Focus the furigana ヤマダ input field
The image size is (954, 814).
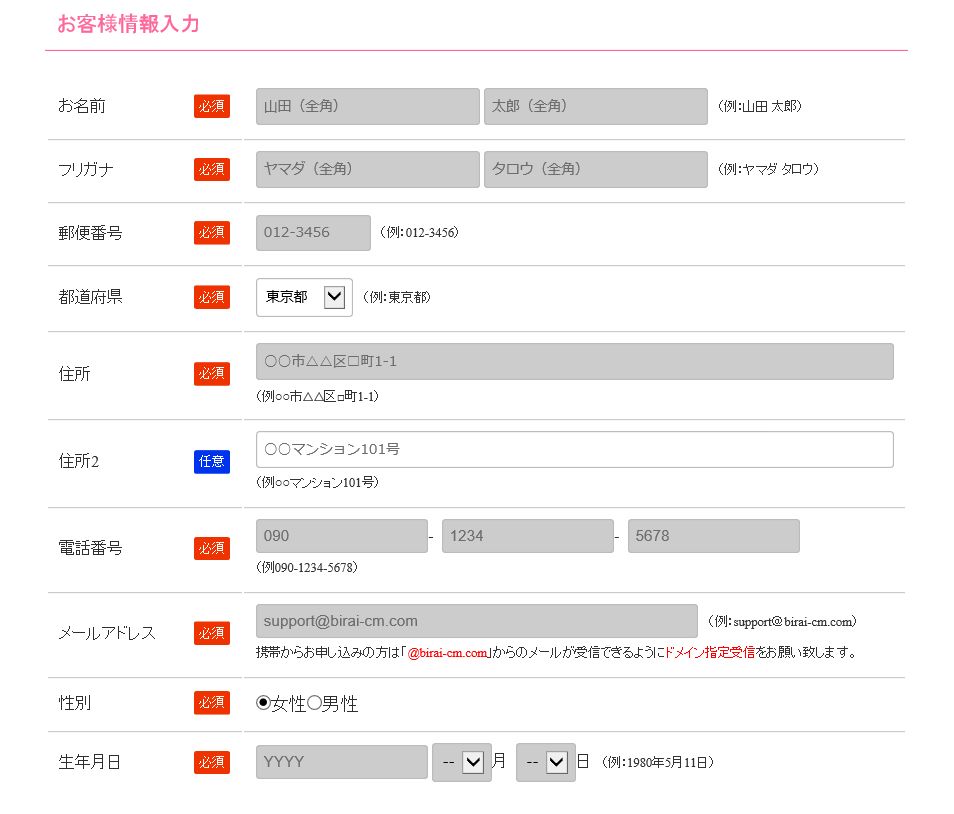(367, 169)
